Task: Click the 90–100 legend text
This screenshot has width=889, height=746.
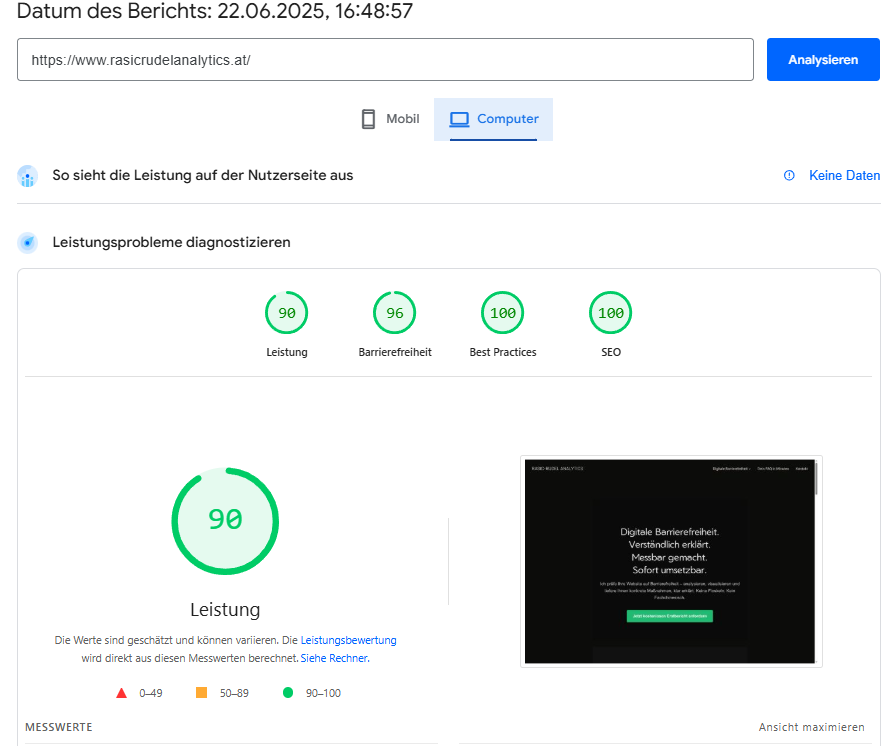Action: coord(323,693)
